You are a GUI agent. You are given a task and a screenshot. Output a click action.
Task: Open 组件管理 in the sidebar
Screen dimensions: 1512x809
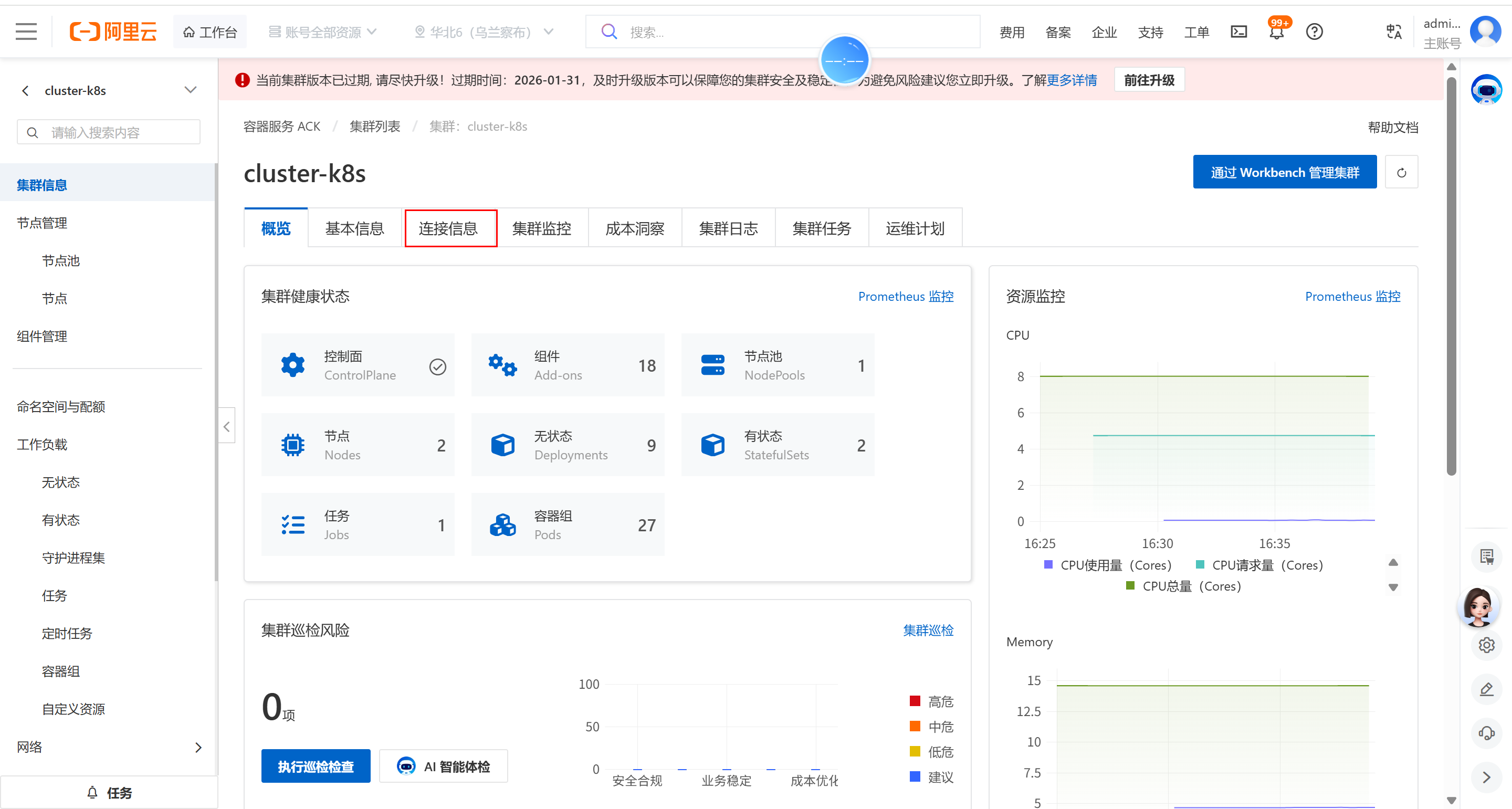(x=42, y=337)
